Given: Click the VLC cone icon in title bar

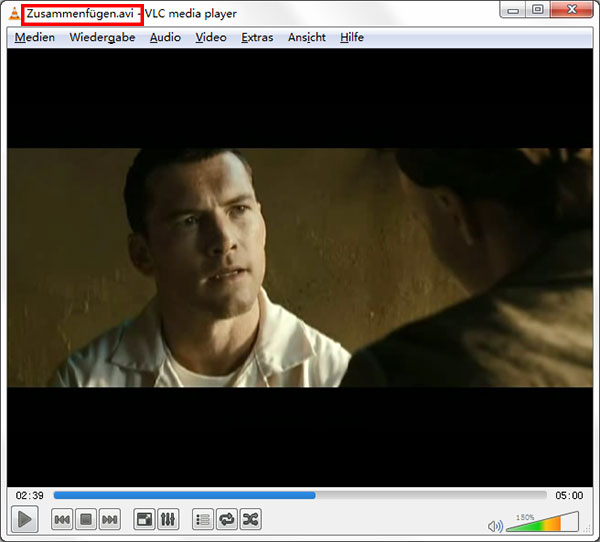Looking at the screenshot, I should [14, 13].
